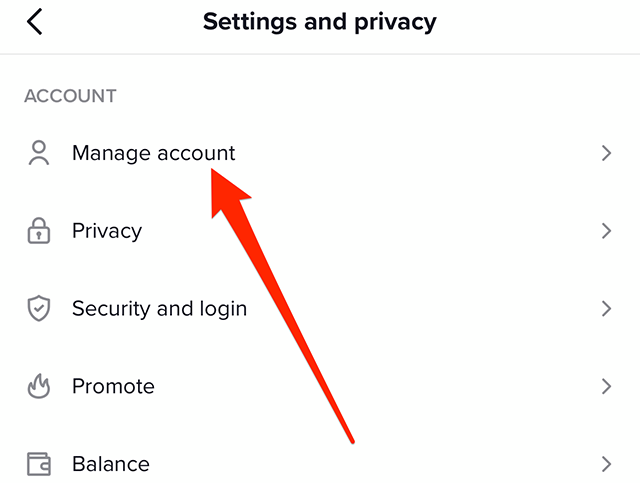Click the chevron on the Balance row
Image resolution: width=640 pixels, height=483 pixels.
(607, 464)
